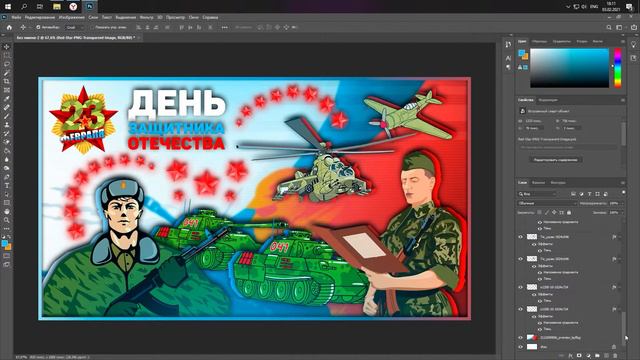This screenshot has width=640, height=360.
Task: Create new group with the folder icon
Action: coord(597,356)
